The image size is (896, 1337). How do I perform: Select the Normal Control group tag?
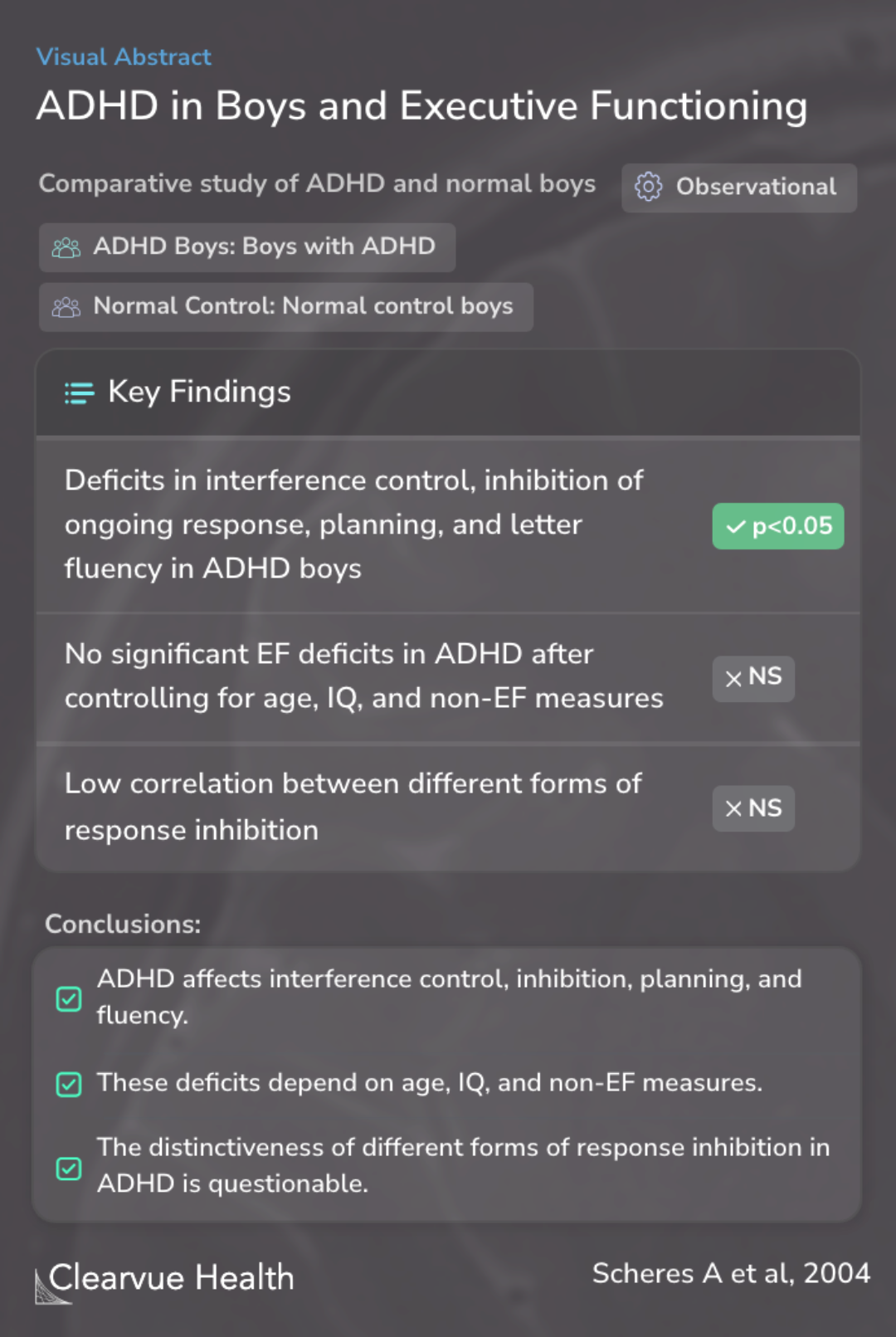[x=286, y=307]
